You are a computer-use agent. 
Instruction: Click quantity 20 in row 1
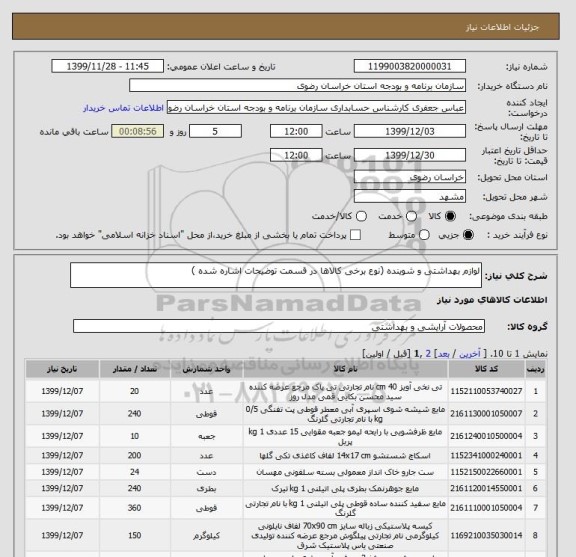(x=134, y=392)
